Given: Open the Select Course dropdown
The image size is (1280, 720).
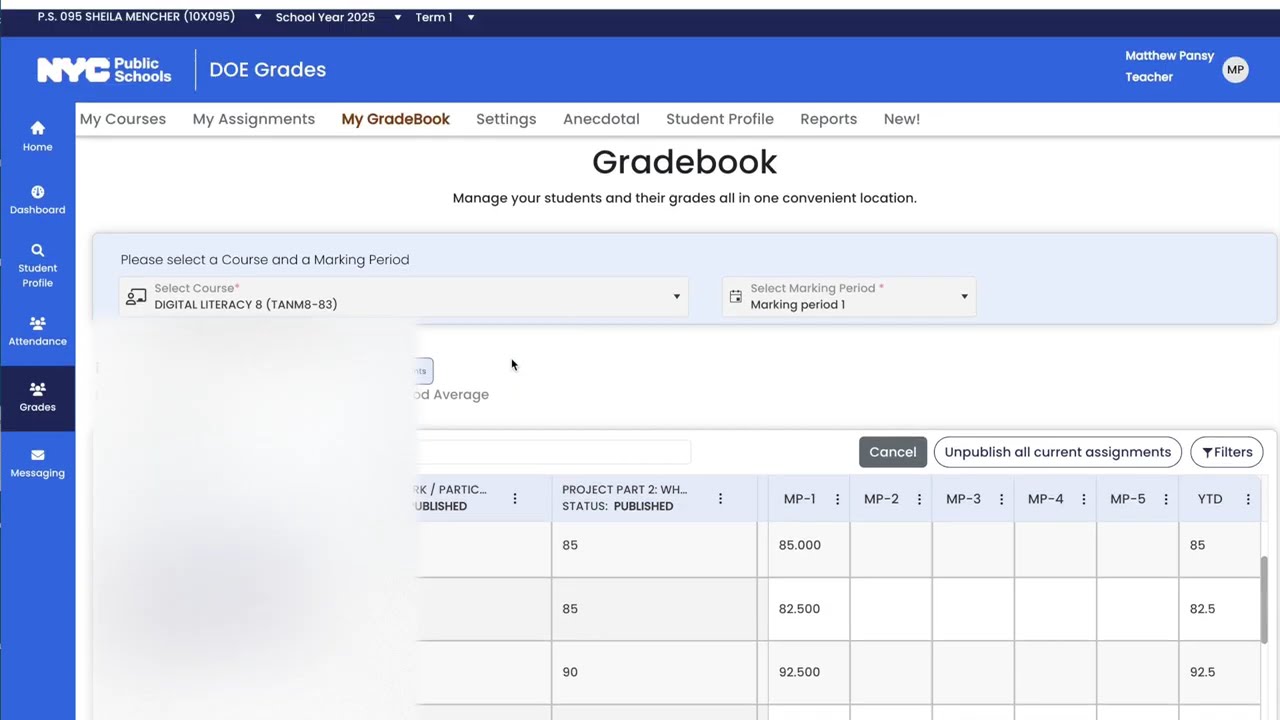Looking at the screenshot, I should (404, 296).
